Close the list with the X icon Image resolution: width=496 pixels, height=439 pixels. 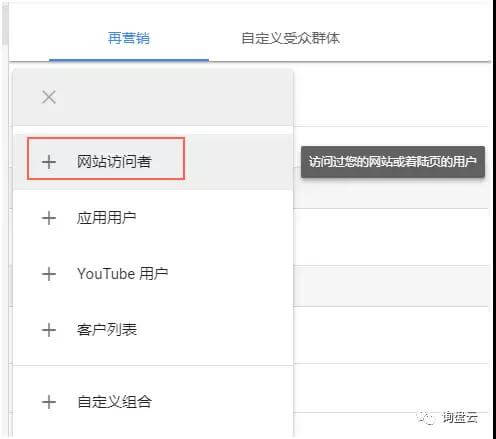click(49, 97)
